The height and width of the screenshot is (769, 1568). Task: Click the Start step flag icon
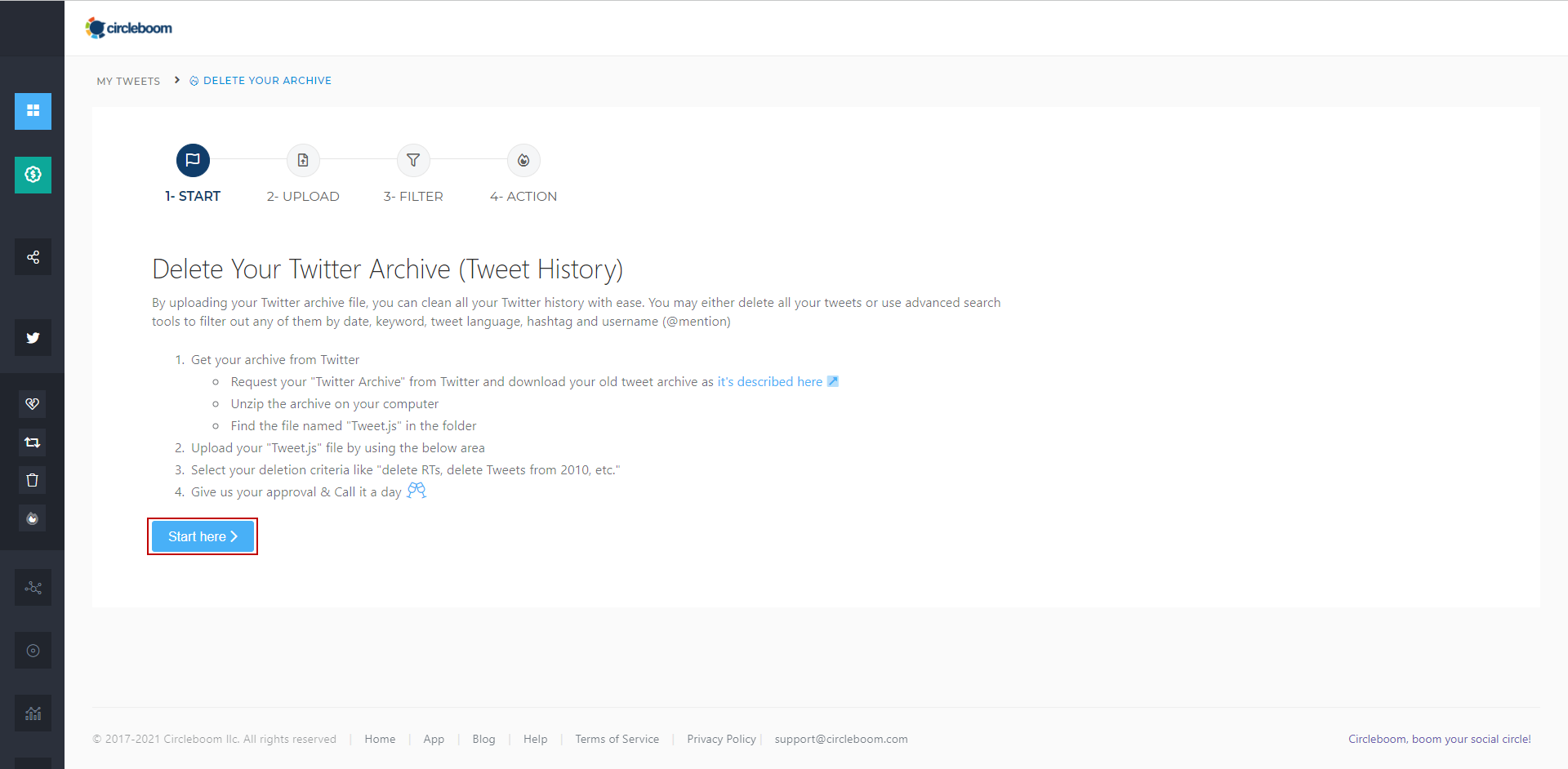click(x=193, y=160)
